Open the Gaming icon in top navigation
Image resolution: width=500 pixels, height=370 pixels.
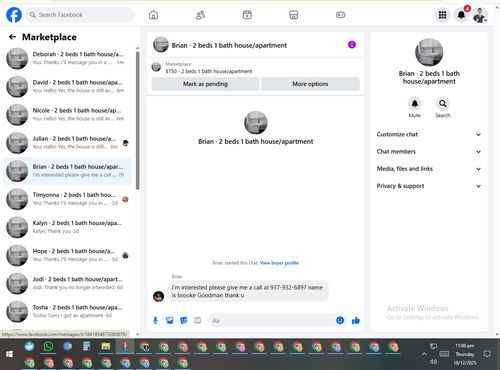340,15
